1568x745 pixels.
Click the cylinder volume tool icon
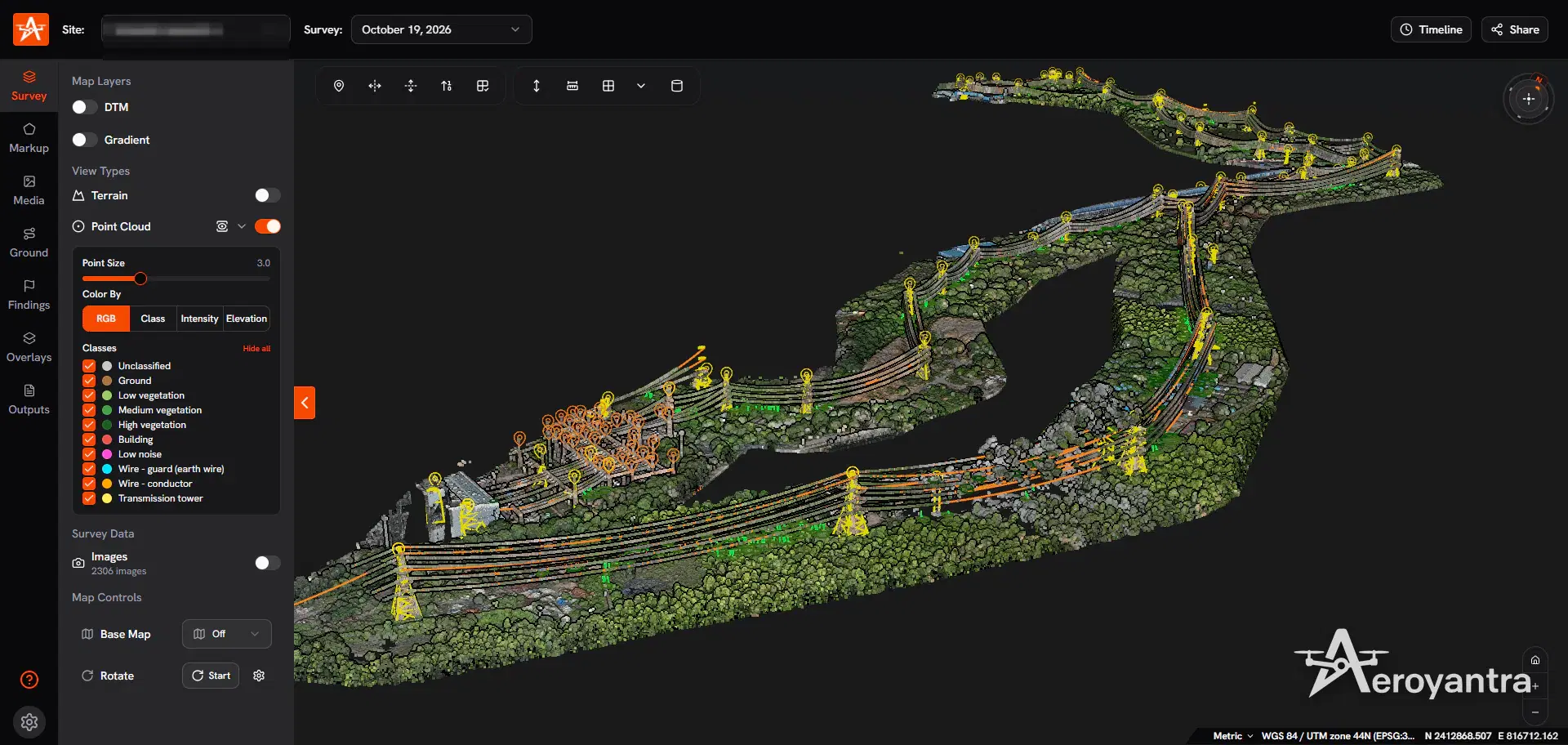[x=677, y=86]
